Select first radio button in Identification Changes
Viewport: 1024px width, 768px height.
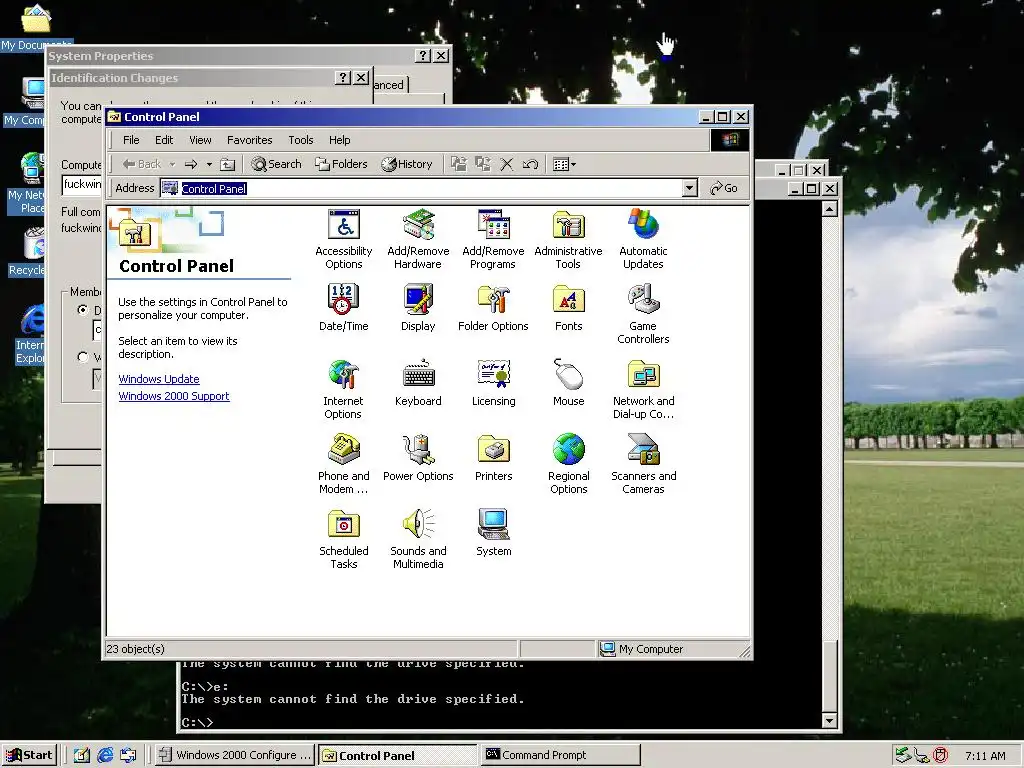82,310
